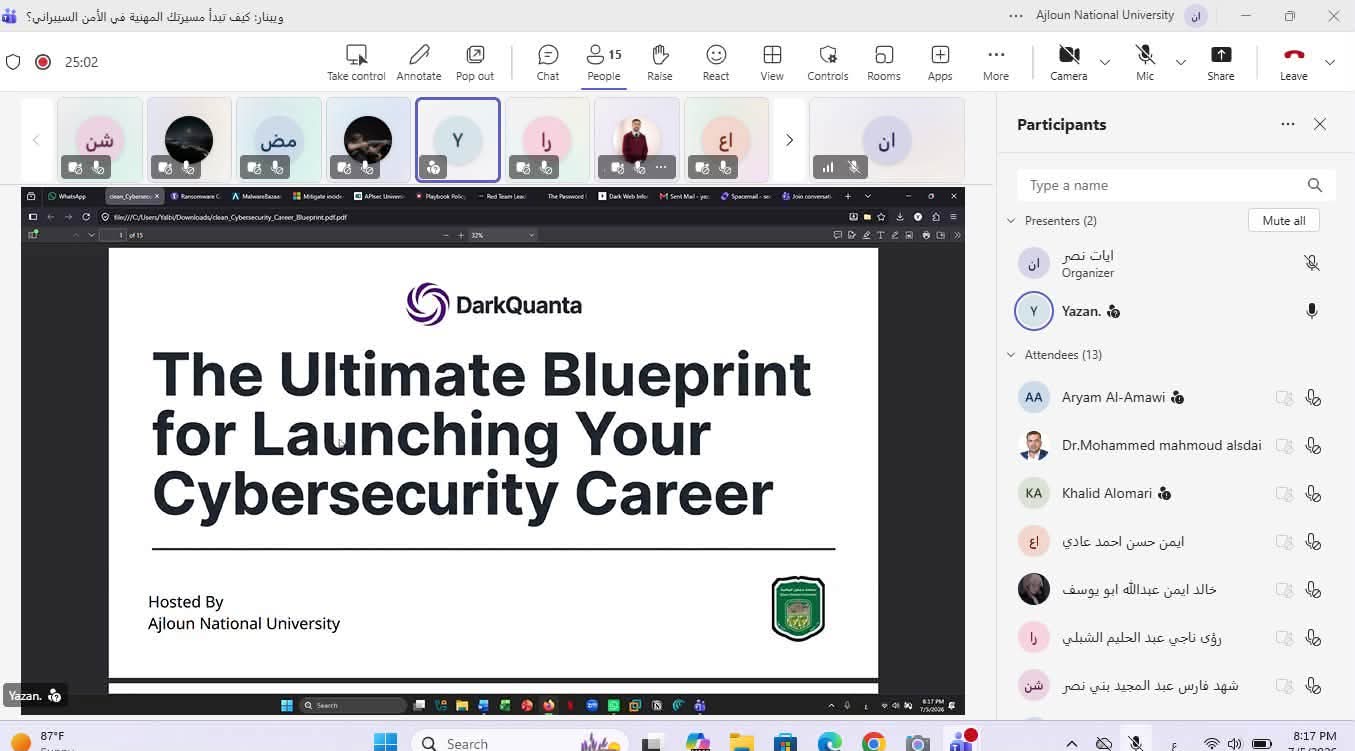Open the Camera options dropdown arrow
1355x751 pixels.
[1105, 62]
